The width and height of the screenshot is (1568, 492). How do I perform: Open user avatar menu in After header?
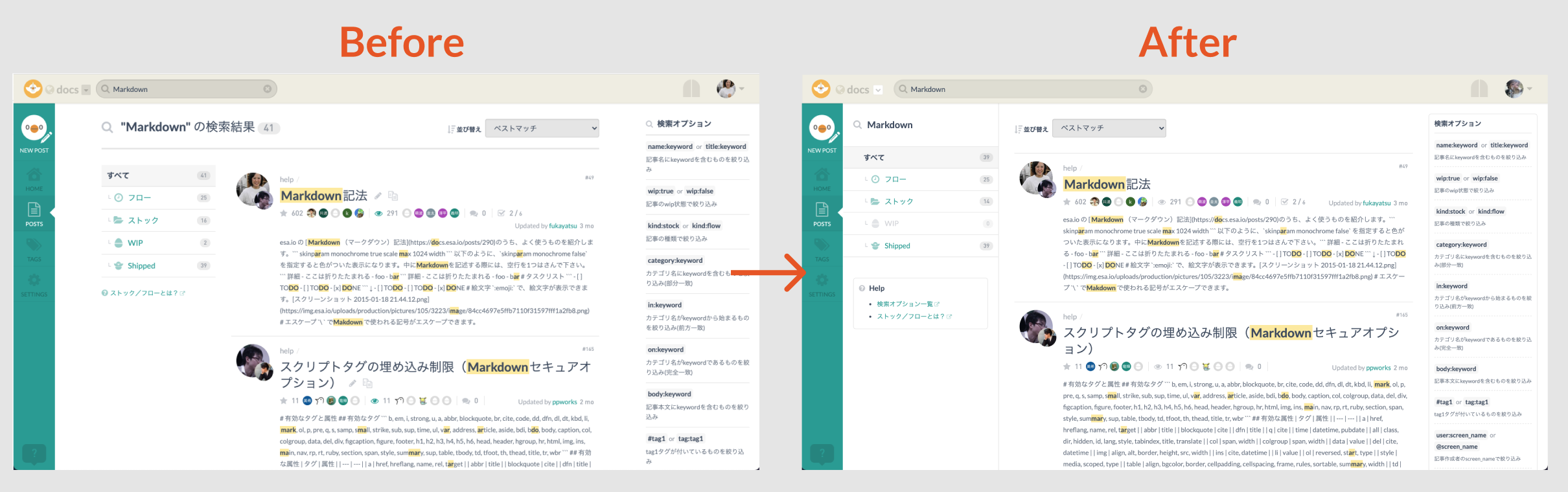pyautogui.click(x=1518, y=88)
